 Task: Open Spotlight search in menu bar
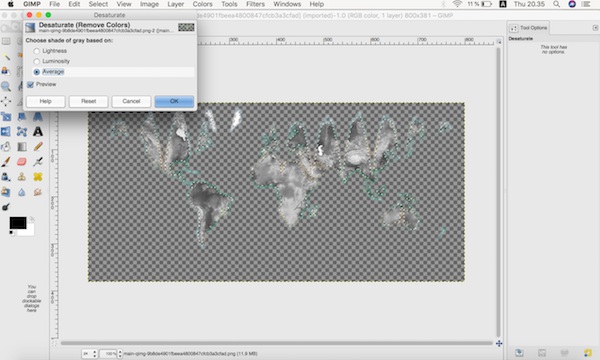click(x=556, y=4)
